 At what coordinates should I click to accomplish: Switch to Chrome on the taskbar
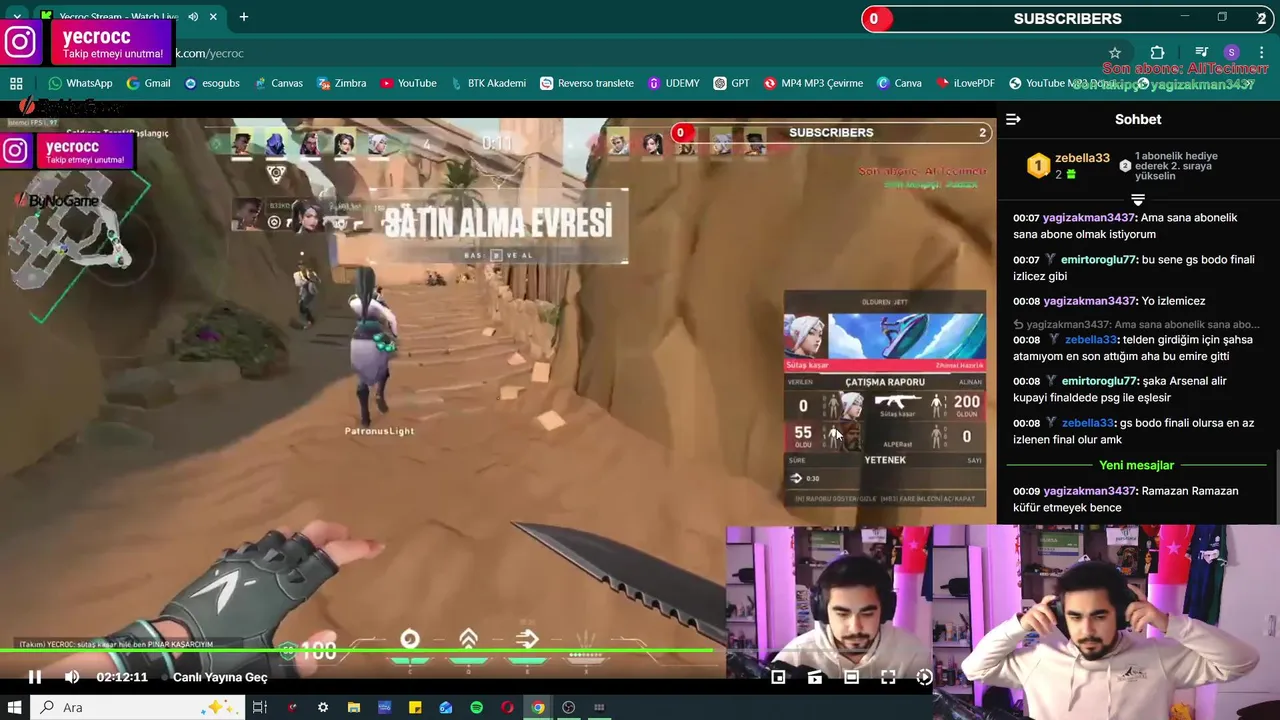(538, 707)
